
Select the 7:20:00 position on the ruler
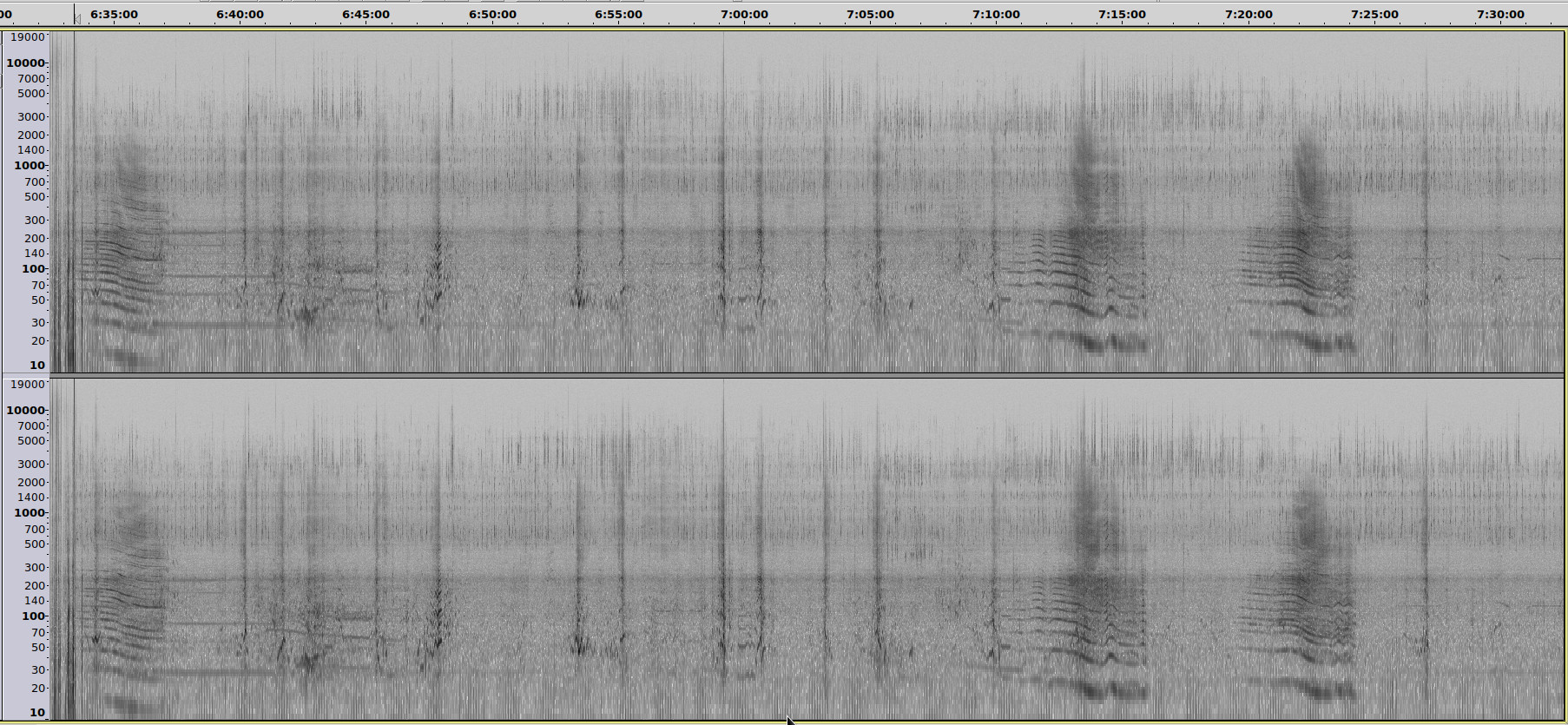(x=1248, y=15)
